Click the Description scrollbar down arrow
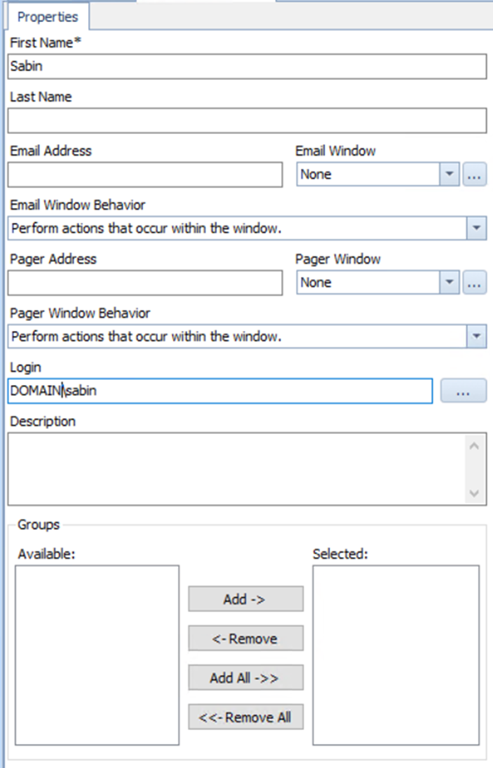This screenshot has height=768, width=493. [474, 493]
